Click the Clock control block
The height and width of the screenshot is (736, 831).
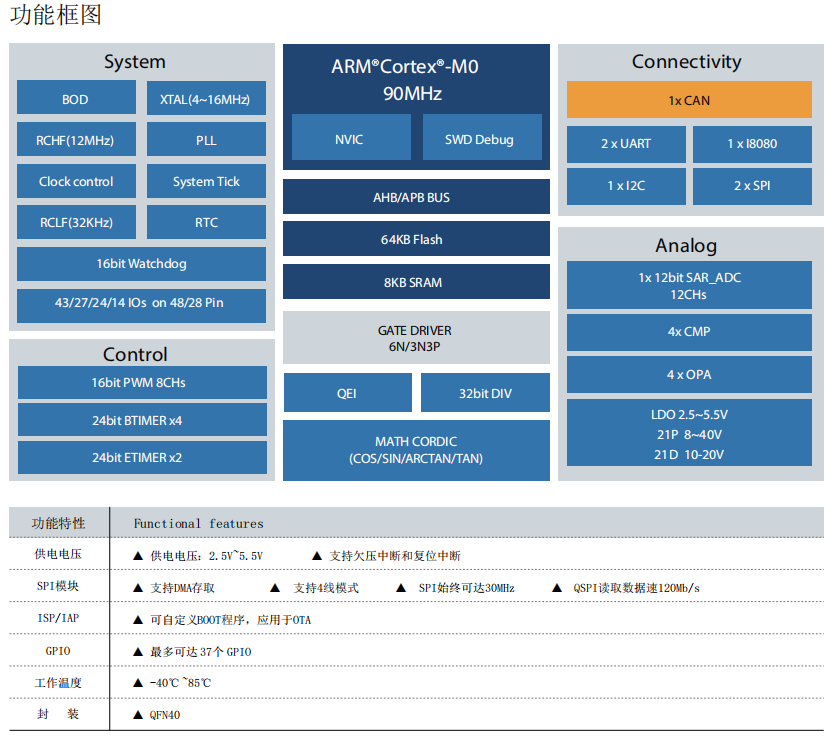coord(76,181)
